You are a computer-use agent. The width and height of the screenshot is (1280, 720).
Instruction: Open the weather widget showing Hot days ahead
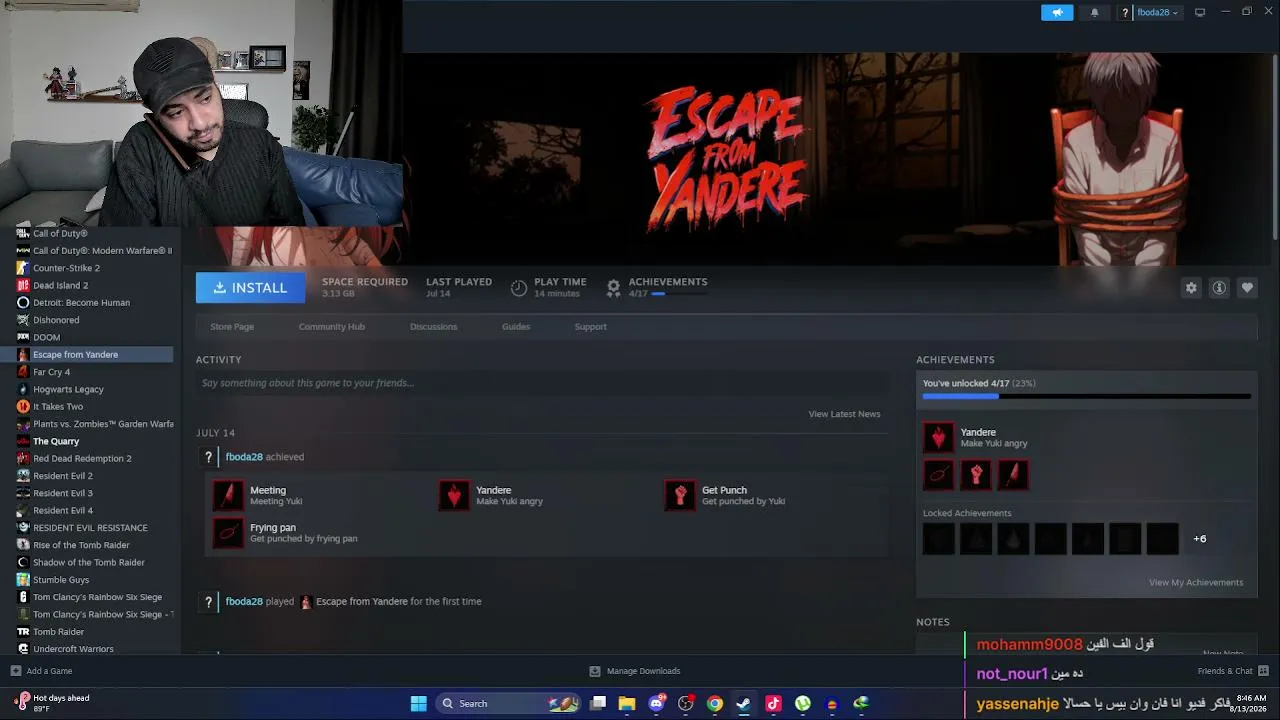pos(52,703)
